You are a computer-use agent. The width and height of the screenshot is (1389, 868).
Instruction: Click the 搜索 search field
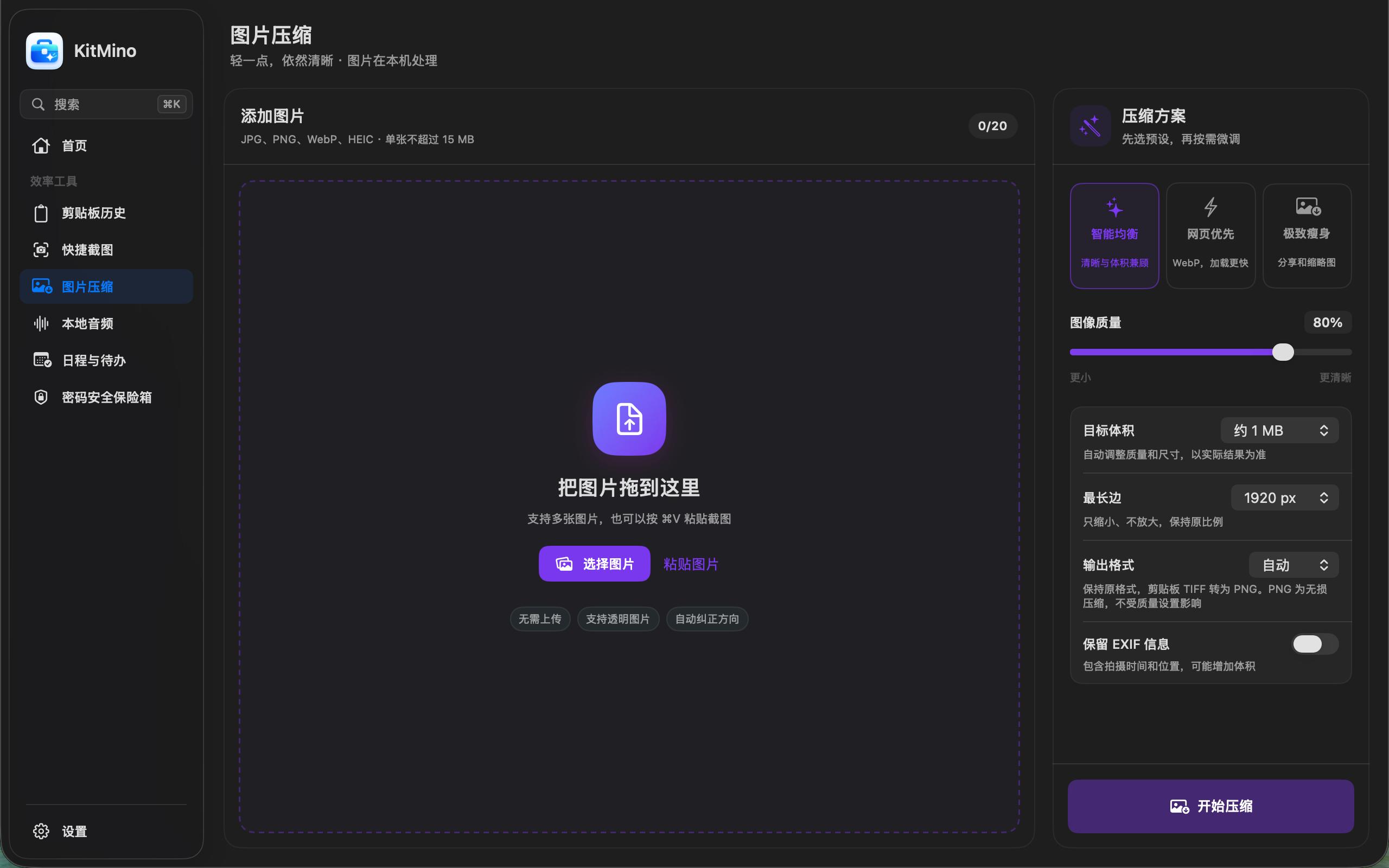106,104
